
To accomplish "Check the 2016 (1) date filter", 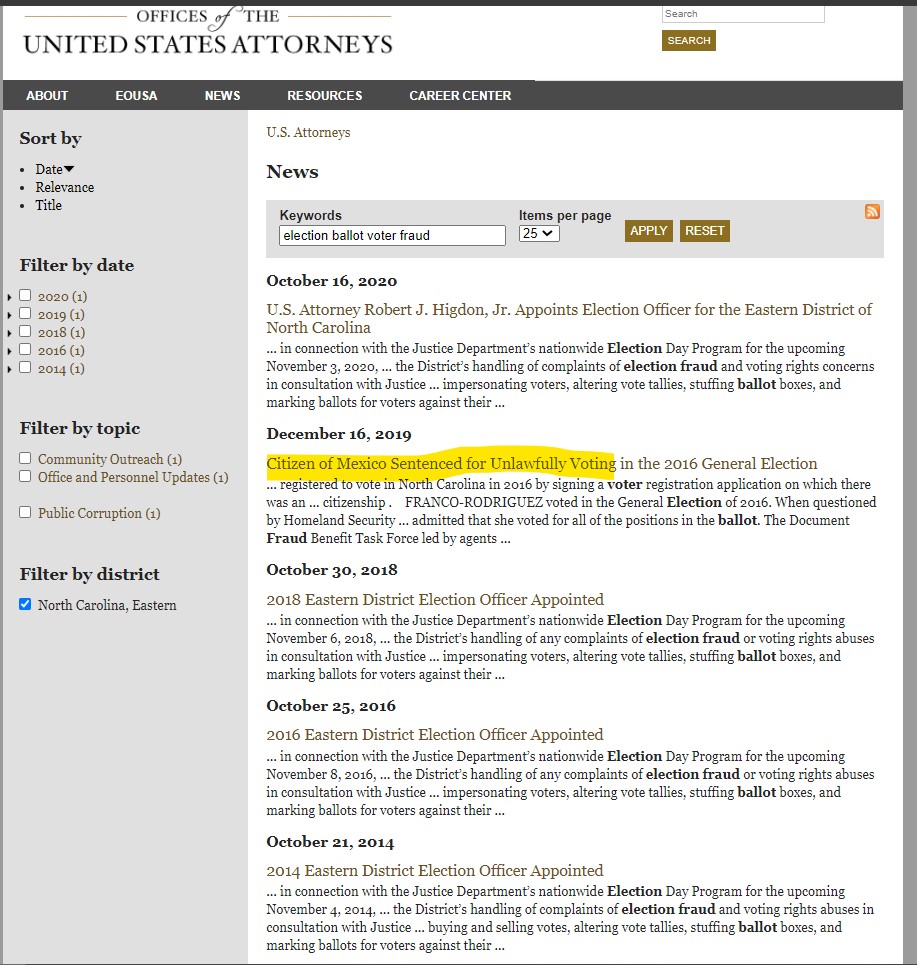I will (25, 349).
